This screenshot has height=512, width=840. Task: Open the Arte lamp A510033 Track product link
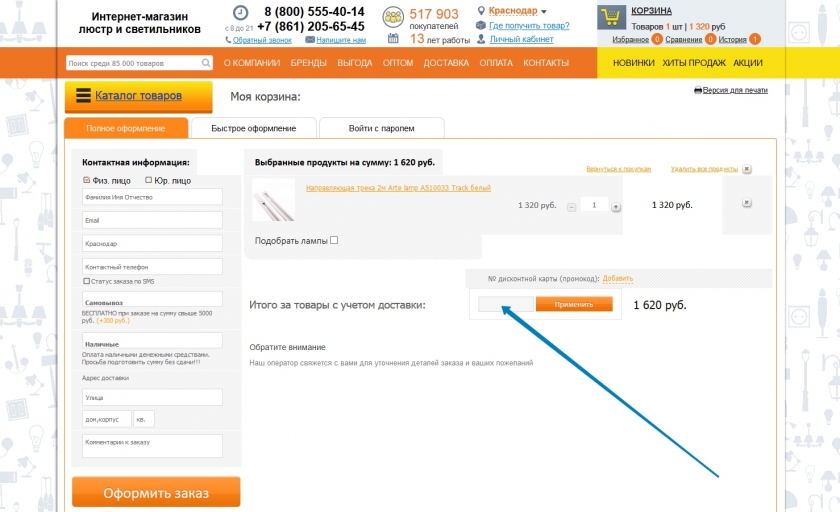coord(398,188)
